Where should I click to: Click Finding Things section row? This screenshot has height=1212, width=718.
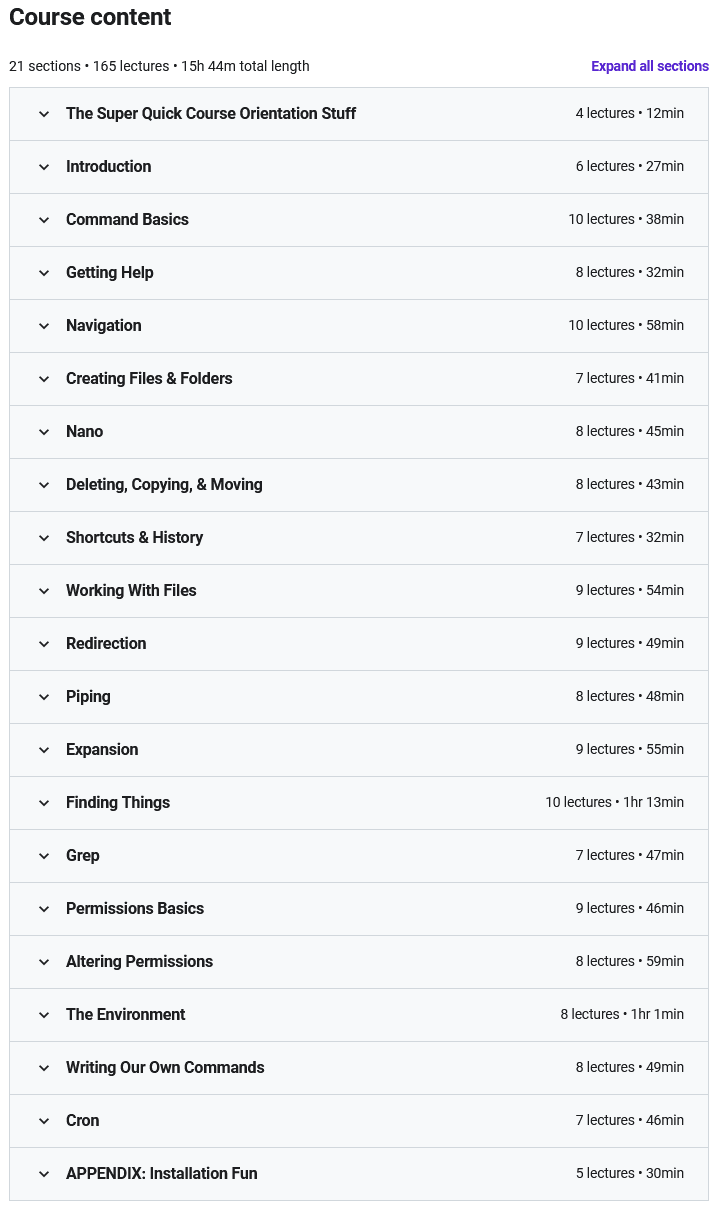click(x=359, y=803)
